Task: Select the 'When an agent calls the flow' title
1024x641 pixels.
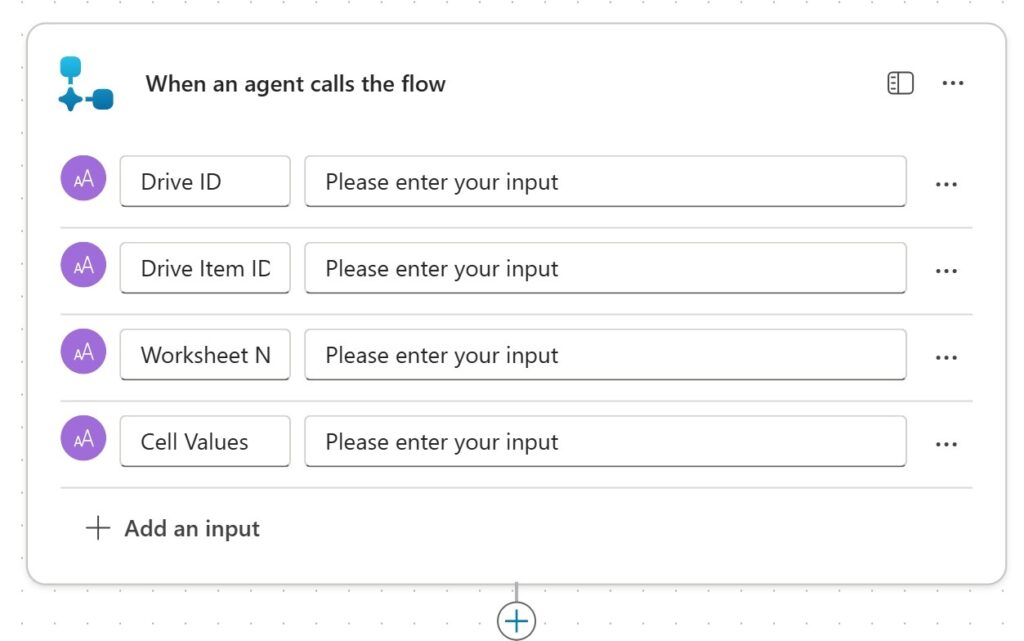Action: 295,84
